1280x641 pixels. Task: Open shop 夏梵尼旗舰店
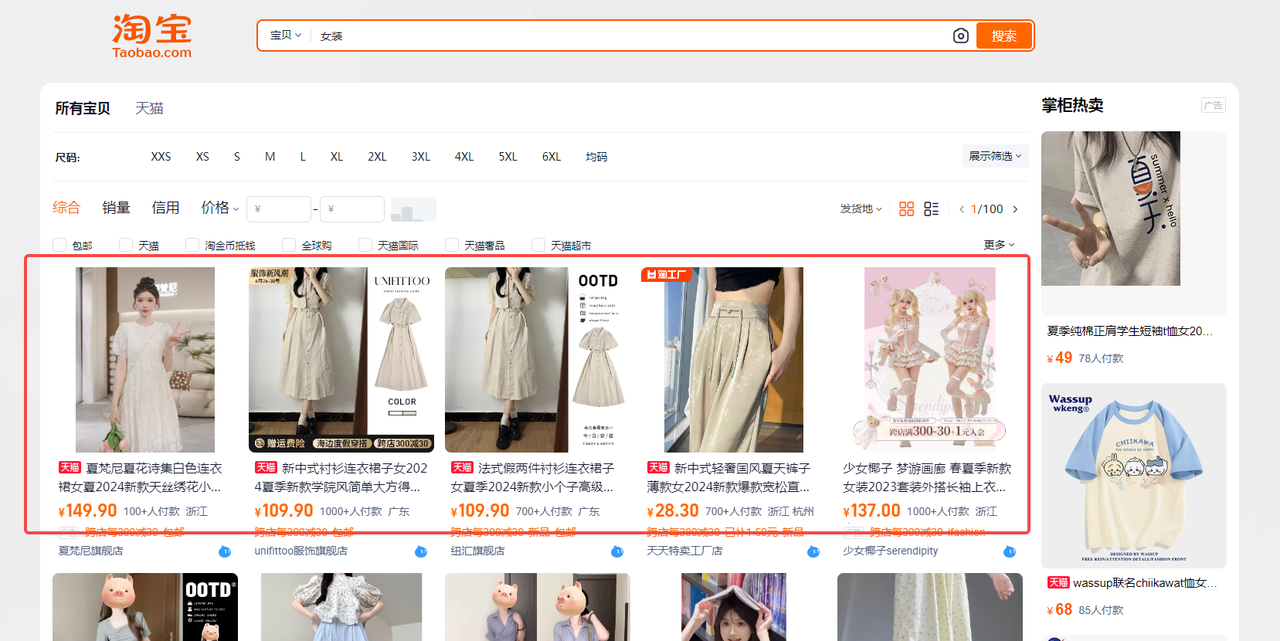click(91, 551)
